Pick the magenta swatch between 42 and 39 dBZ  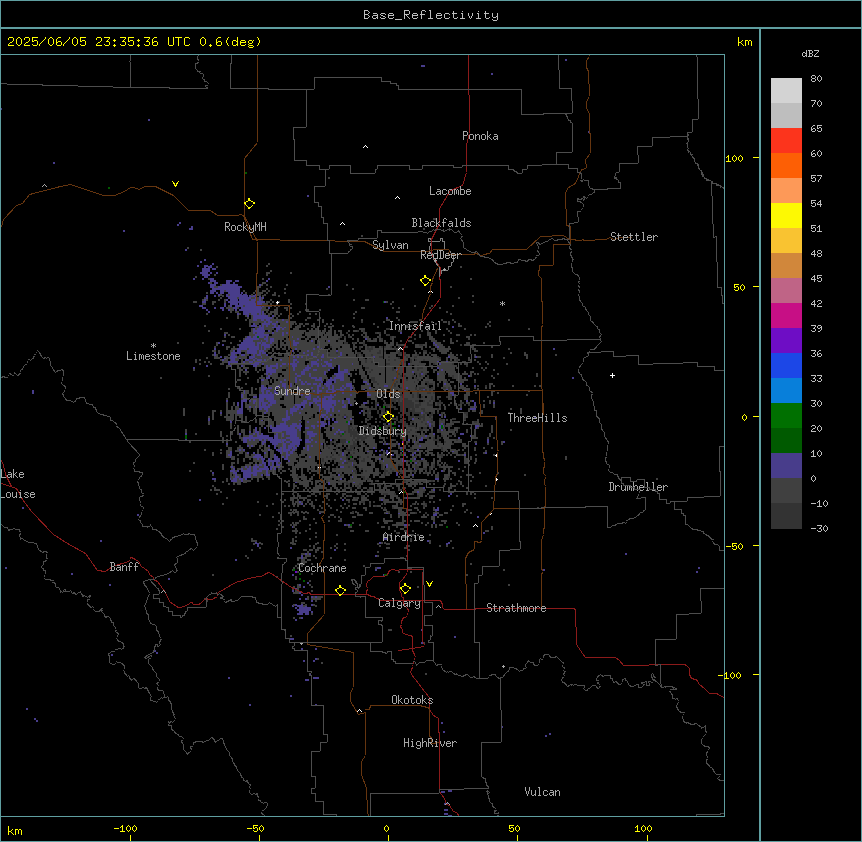point(786,315)
